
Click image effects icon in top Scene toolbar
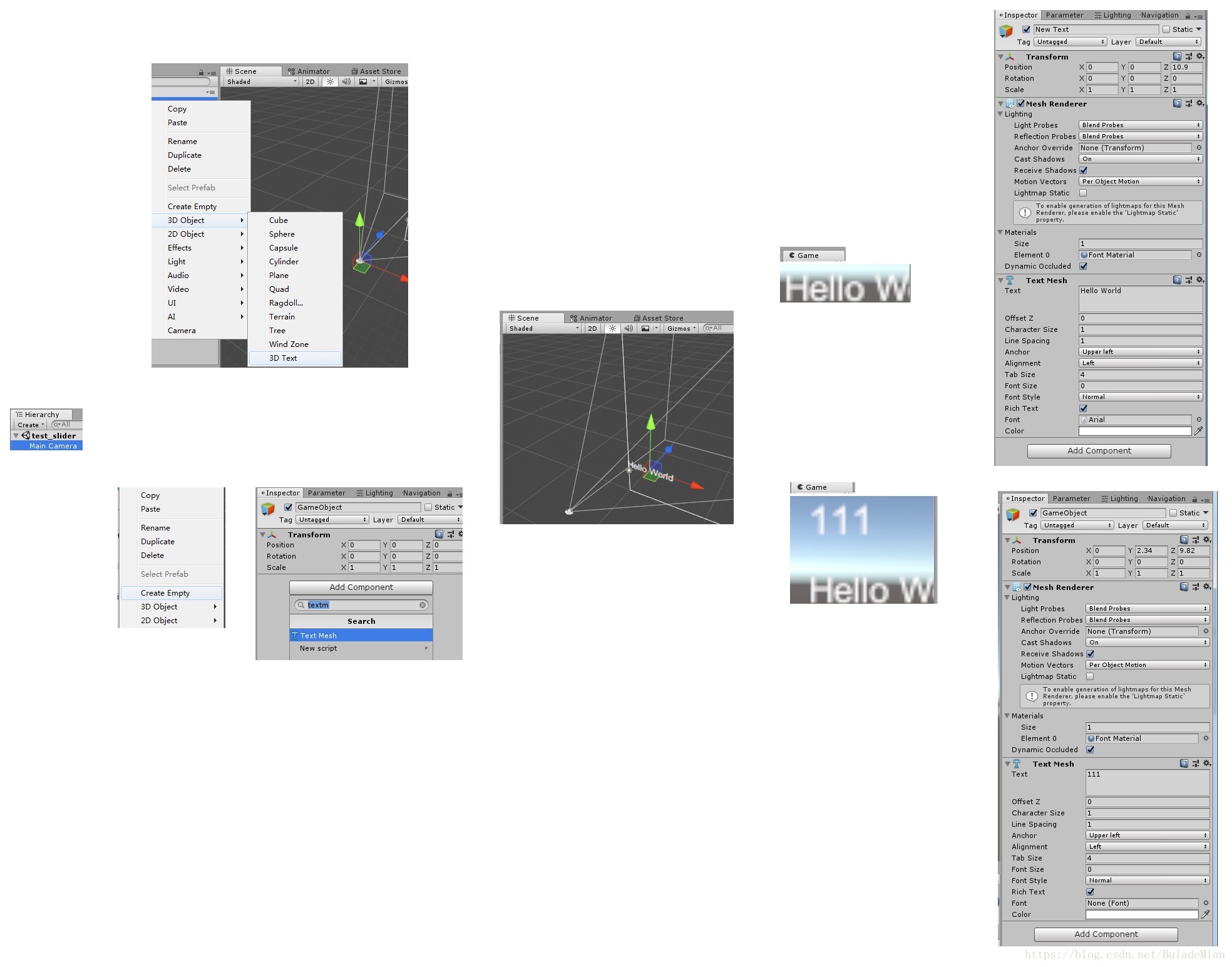pyautogui.click(x=363, y=81)
